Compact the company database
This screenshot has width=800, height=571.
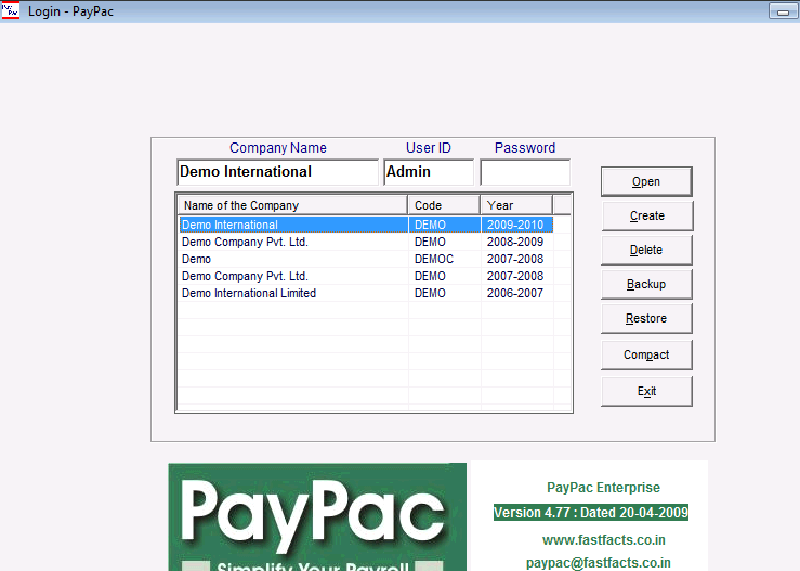[x=646, y=355]
